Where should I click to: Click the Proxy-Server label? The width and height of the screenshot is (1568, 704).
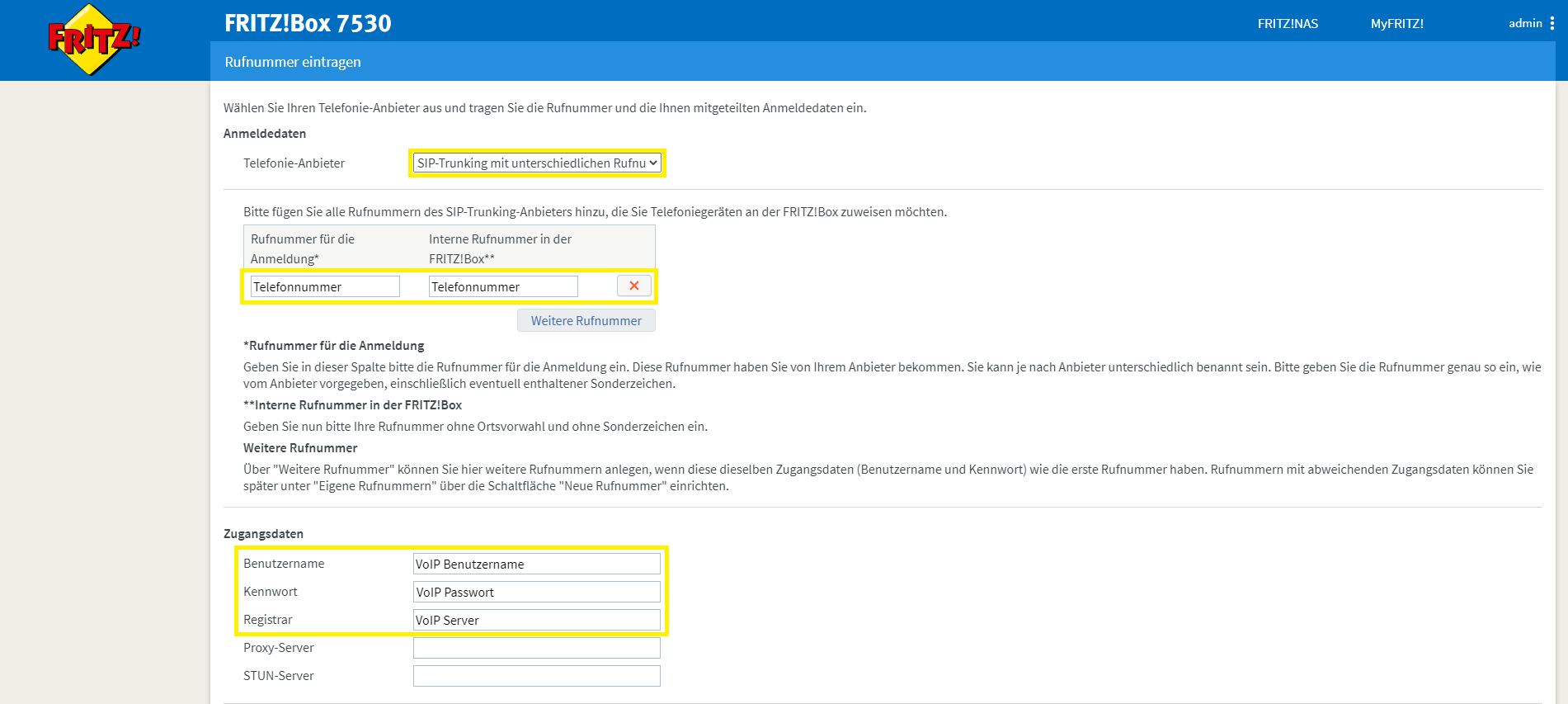coord(278,647)
